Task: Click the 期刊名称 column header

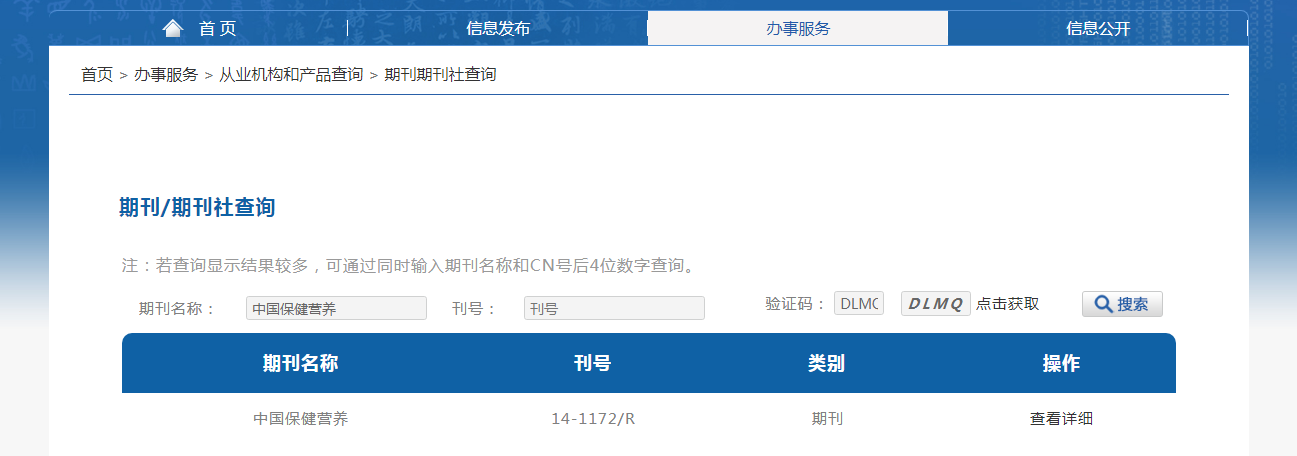Action: coord(301,363)
